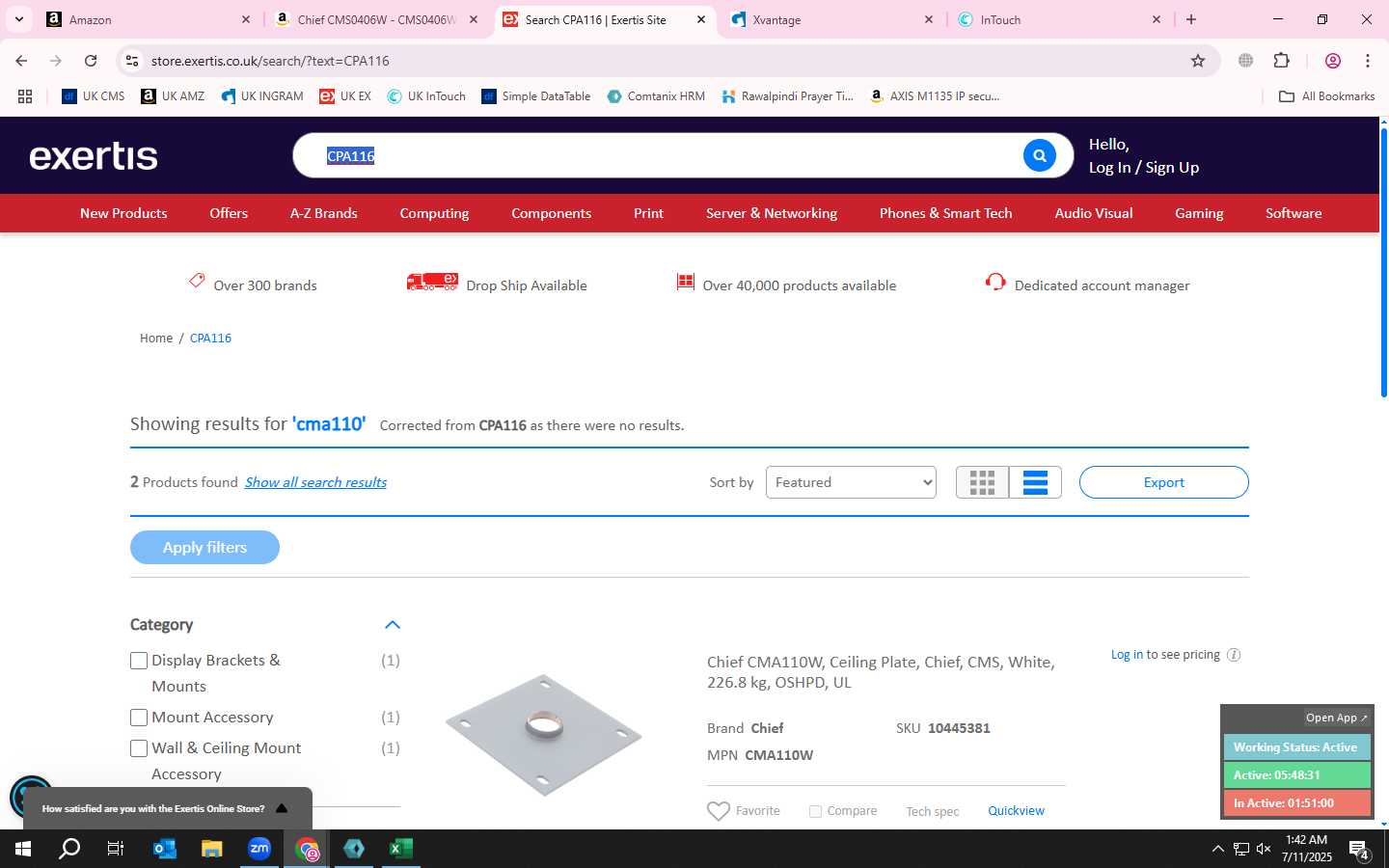Click the Export button
This screenshot has width=1389, height=868.
(1163, 482)
